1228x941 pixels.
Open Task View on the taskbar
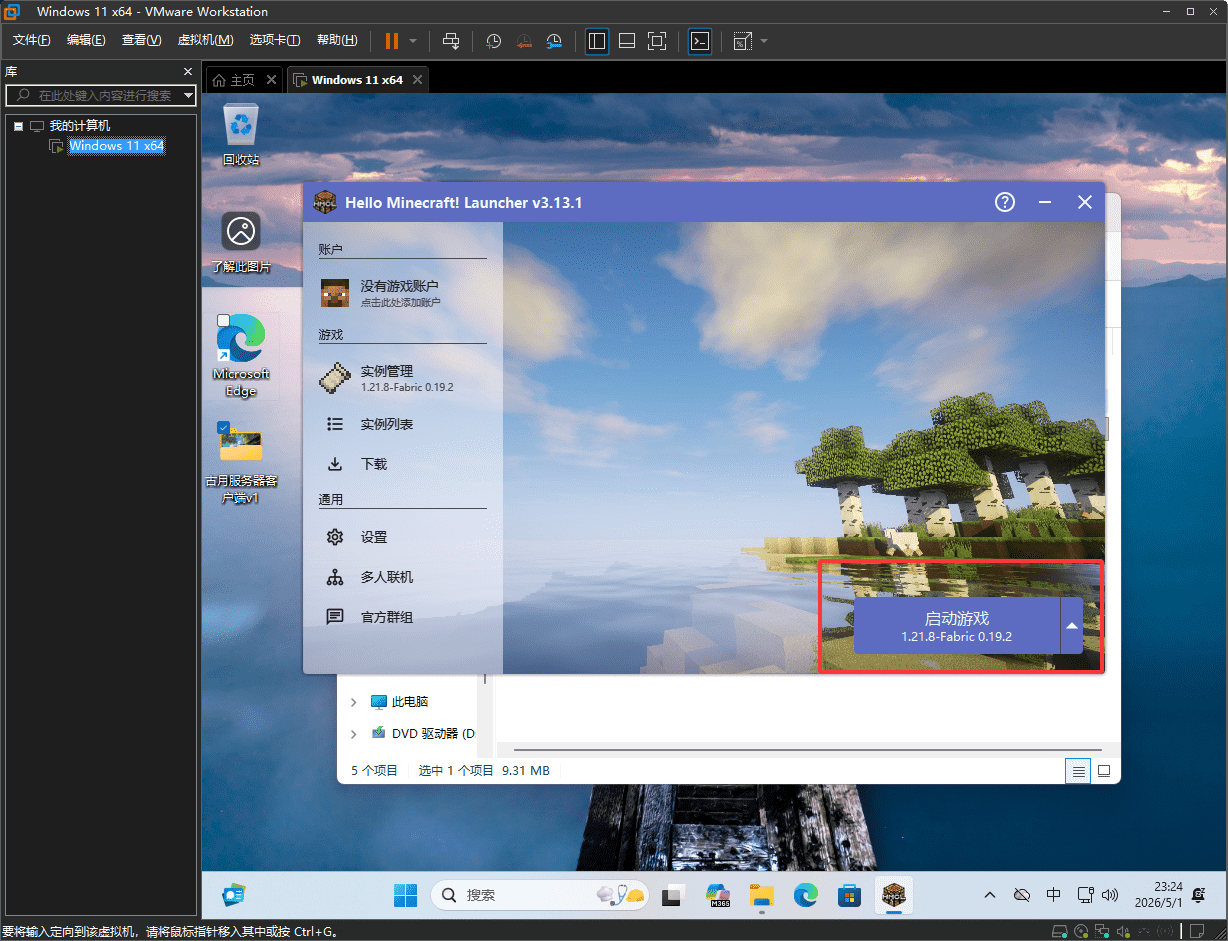[x=673, y=895]
